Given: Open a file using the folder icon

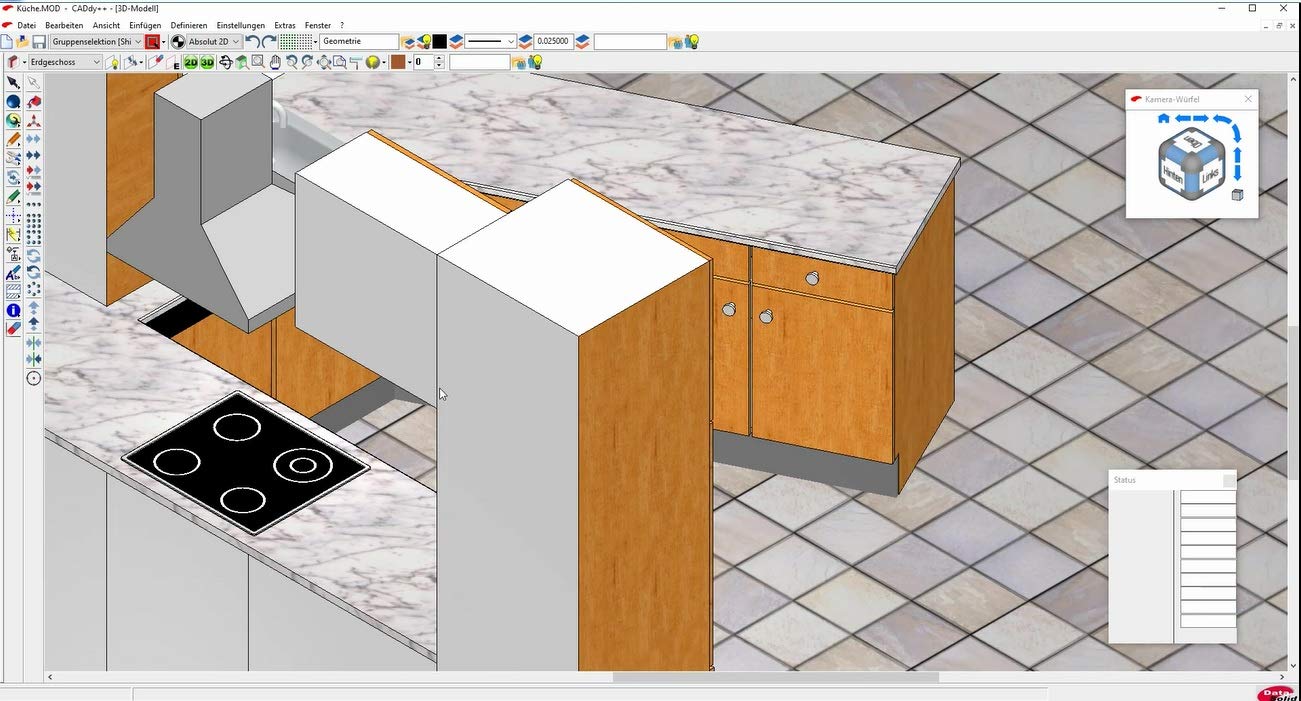Looking at the screenshot, I should click(23, 42).
